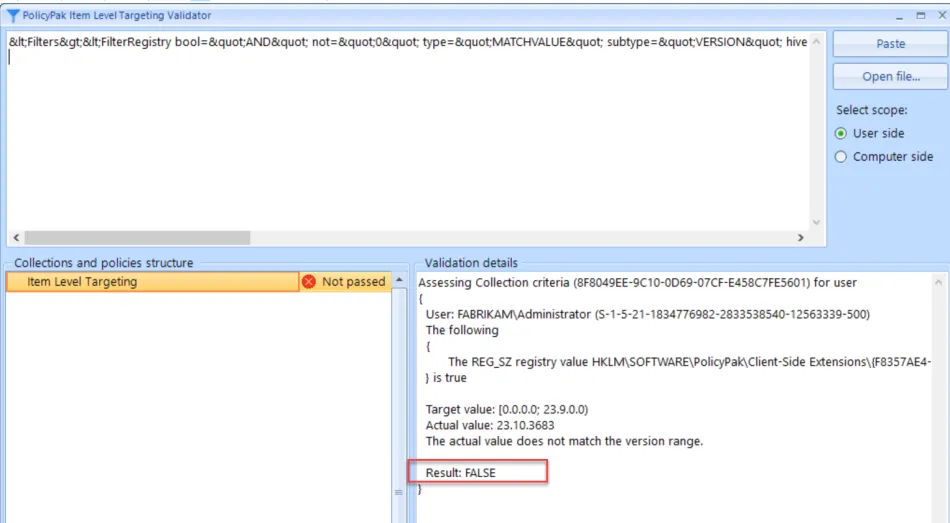This screenshot has width=950, height=523.
Task: Click up arrow of XML box vertical scrollbar
Action: coord(816,43)
